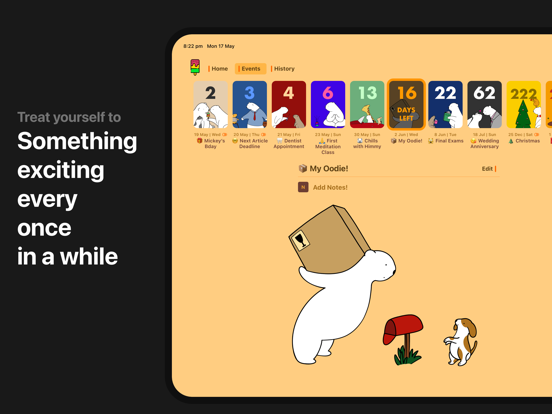Open the 3-day Next Article Deadline card
This screenshot has height=414, width=552.
[x=250, y=105]
